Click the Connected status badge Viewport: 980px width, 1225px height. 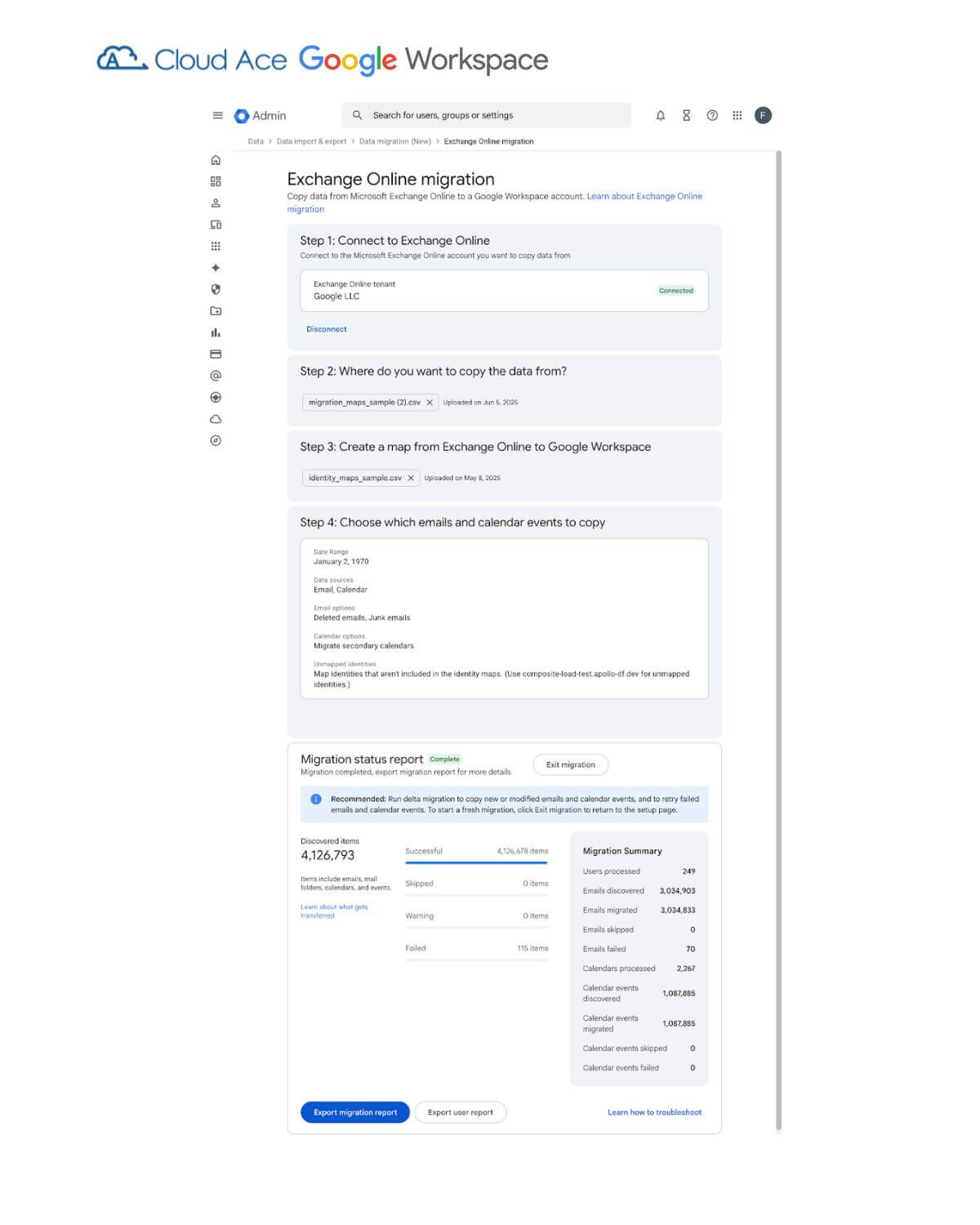coord(676,291)
